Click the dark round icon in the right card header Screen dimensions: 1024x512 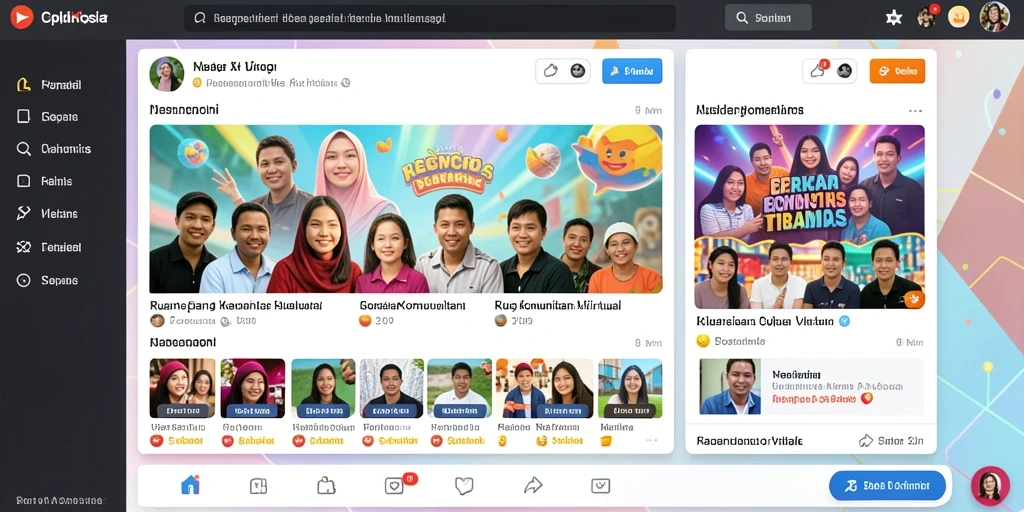pos(844,71)
